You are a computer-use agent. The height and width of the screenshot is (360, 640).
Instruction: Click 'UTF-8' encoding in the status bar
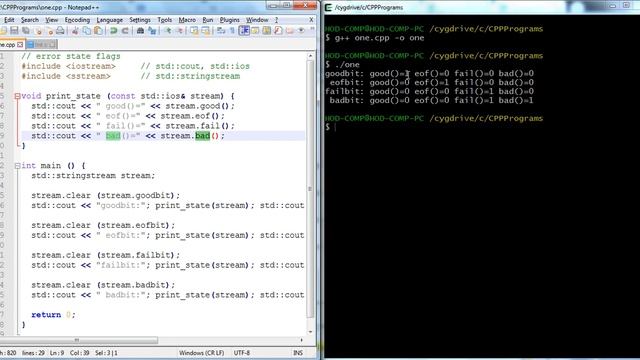[x=241, y=353]
